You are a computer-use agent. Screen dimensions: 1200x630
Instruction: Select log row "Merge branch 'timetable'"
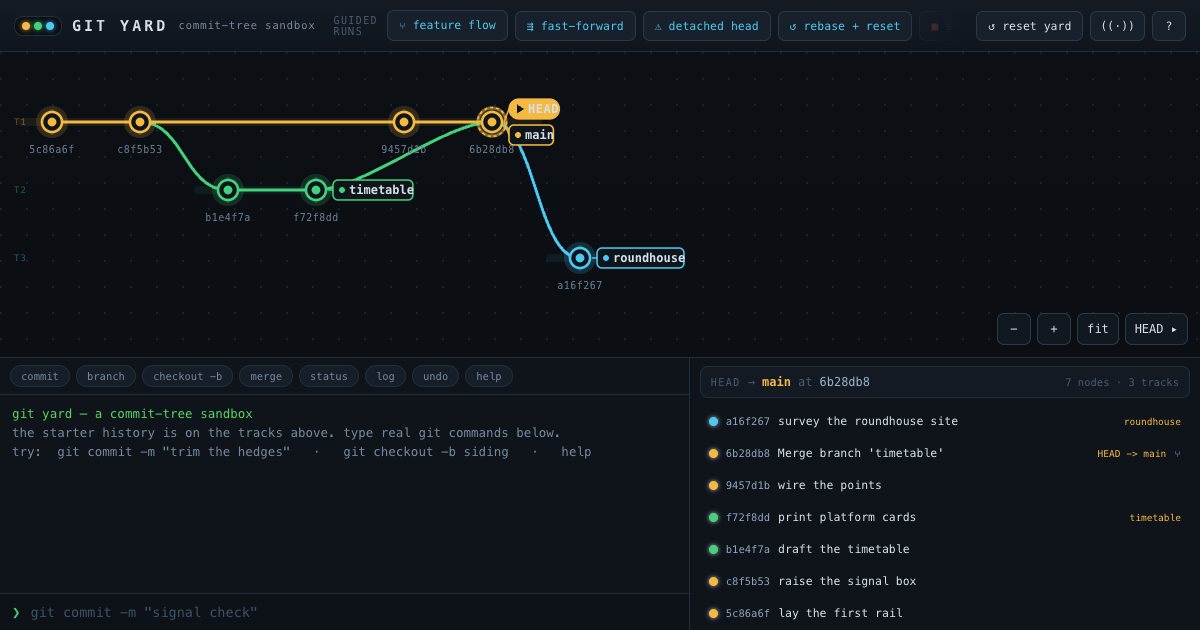point(944,453)
